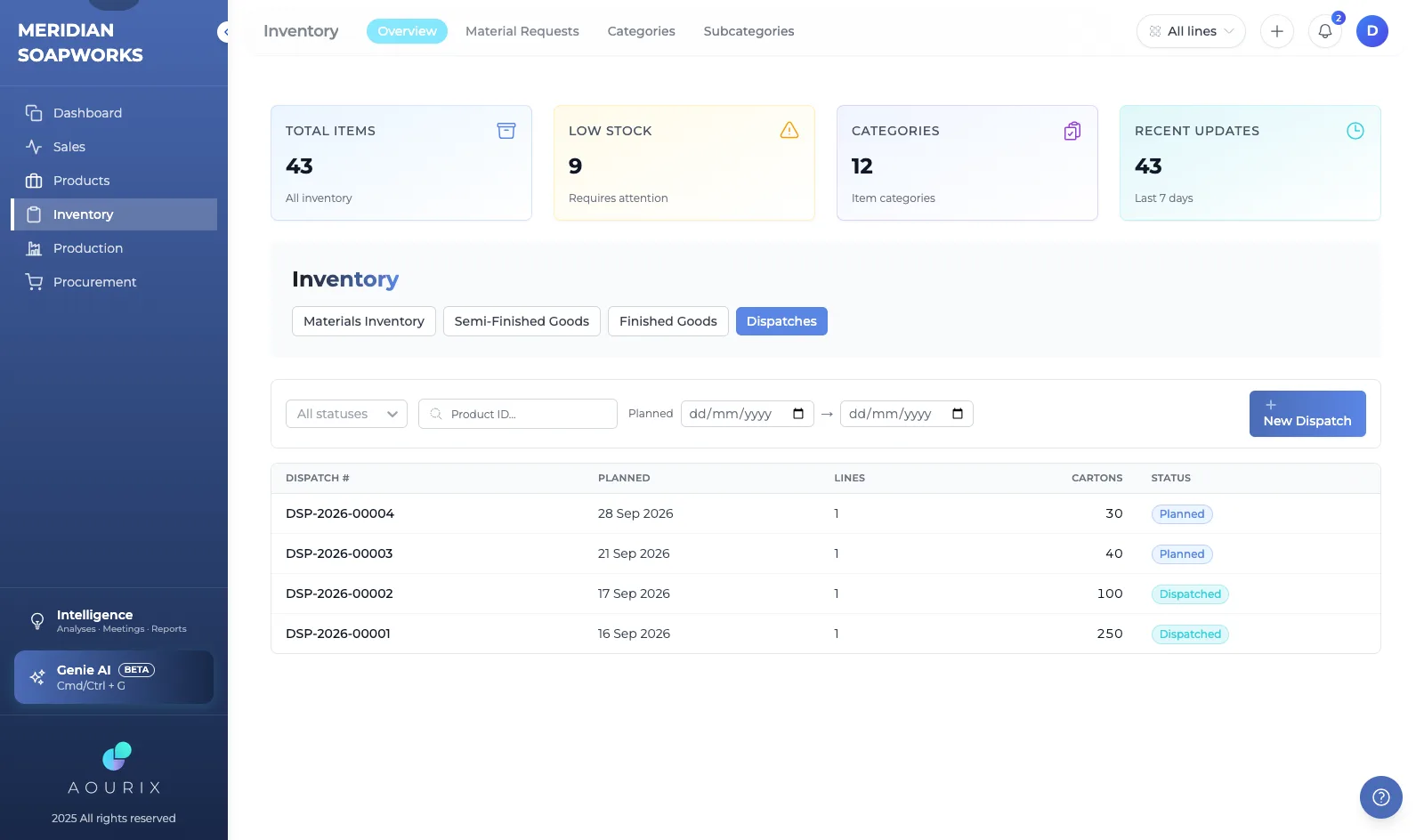Open calendar picker for end date
The height and width of the screenshot is (840, 1424).
(x=958, y=414)
